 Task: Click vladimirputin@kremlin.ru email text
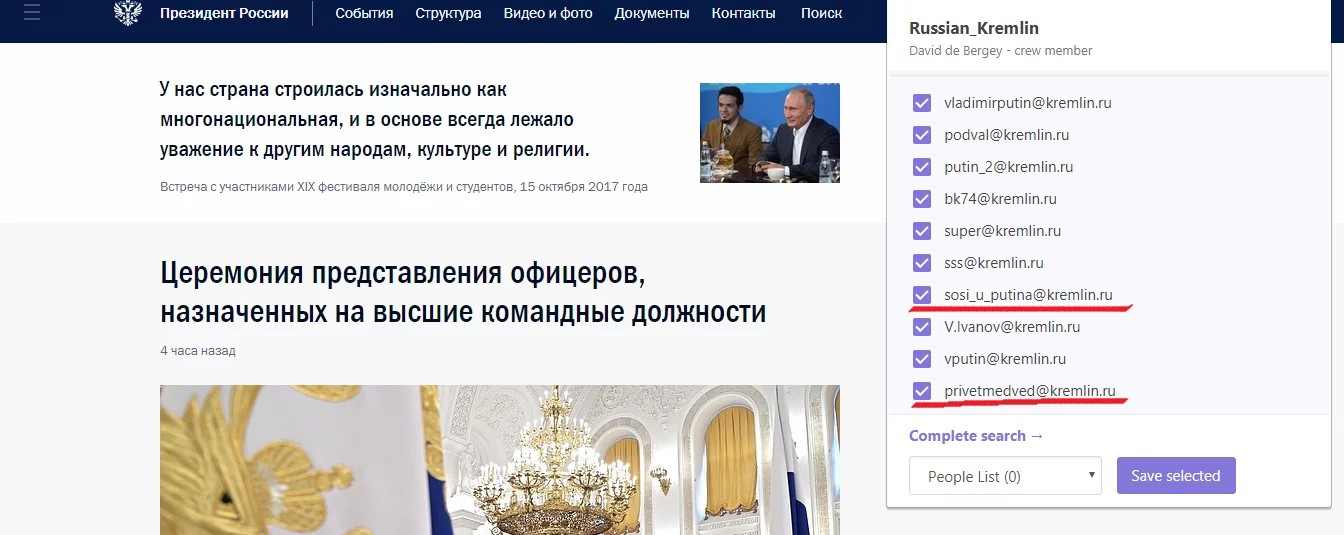(x=1028, y=103)
